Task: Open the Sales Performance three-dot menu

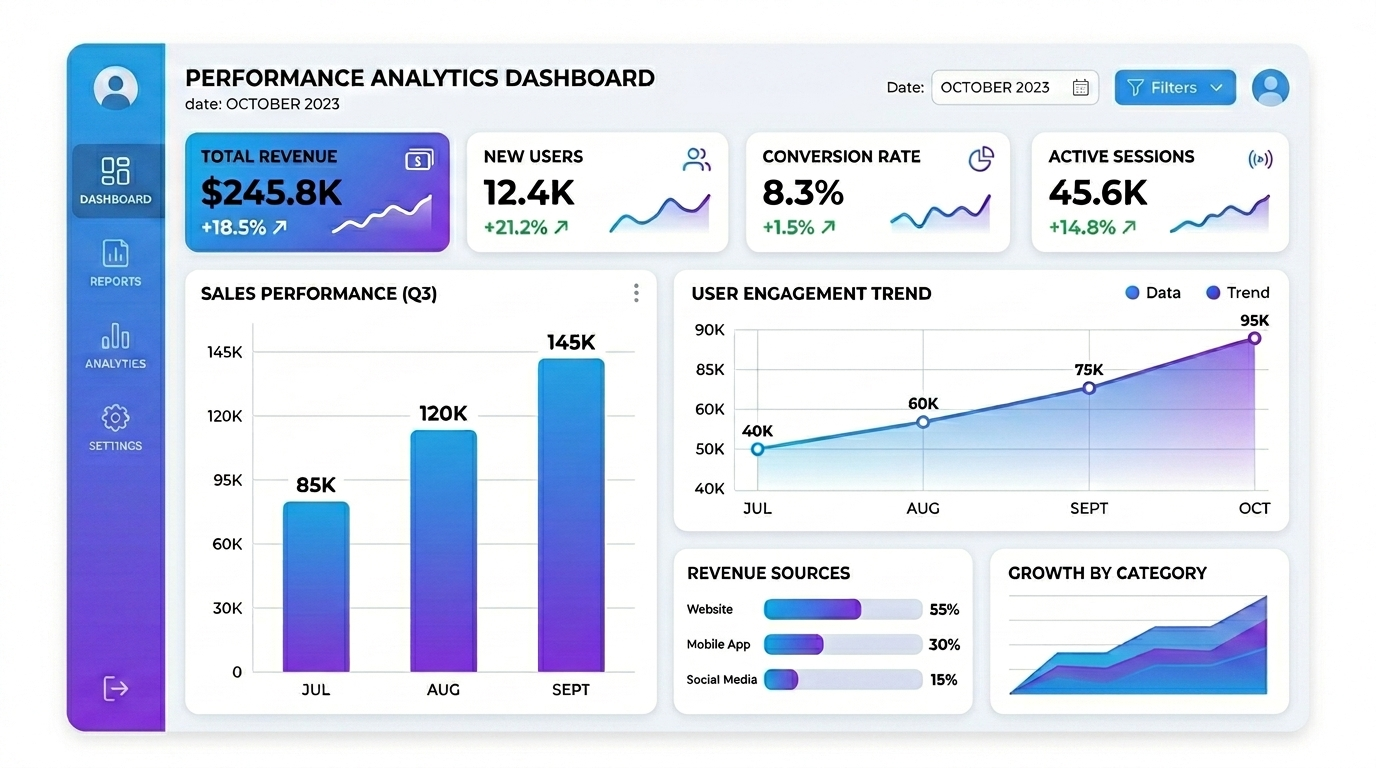Action: click(636, 293)
